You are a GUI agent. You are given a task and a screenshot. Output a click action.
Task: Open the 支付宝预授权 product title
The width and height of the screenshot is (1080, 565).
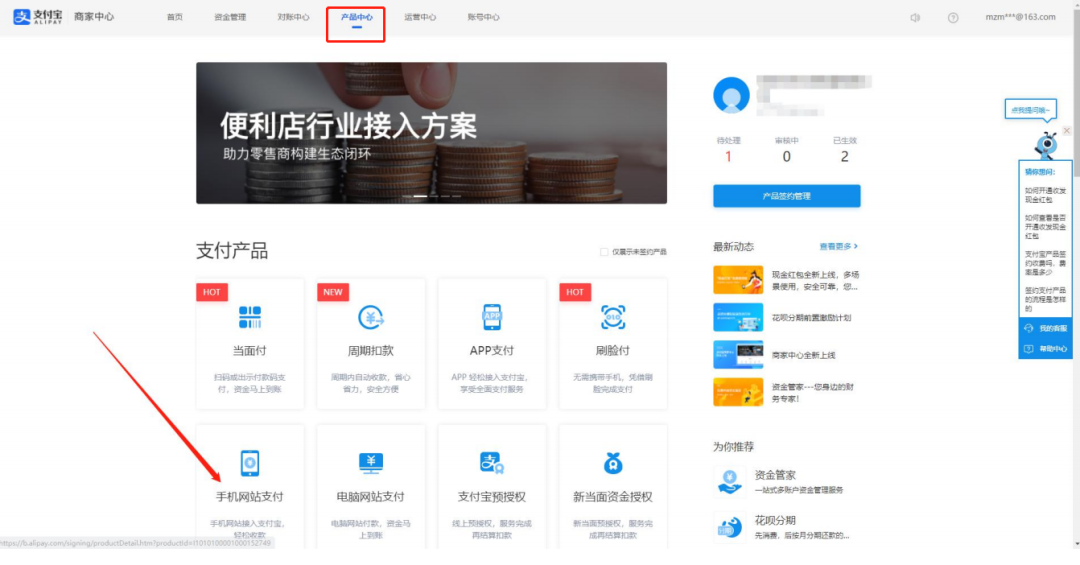[x=492, y=497]
